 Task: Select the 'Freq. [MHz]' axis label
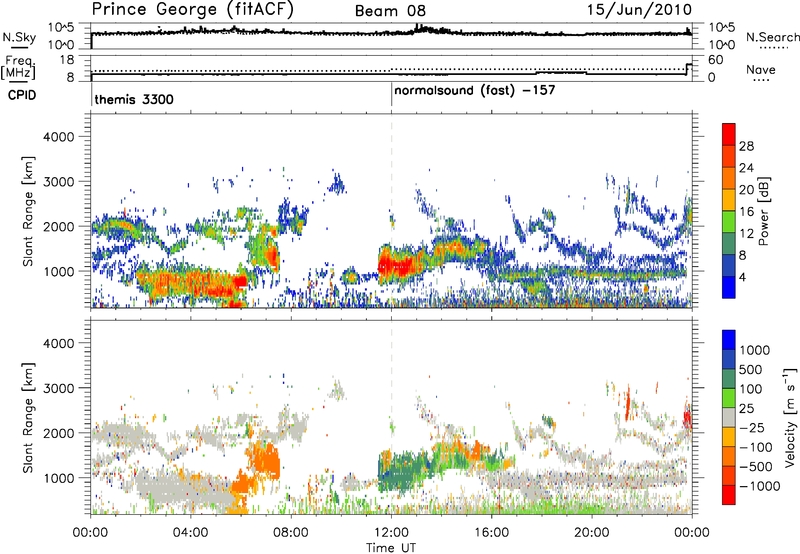(19, 68)
